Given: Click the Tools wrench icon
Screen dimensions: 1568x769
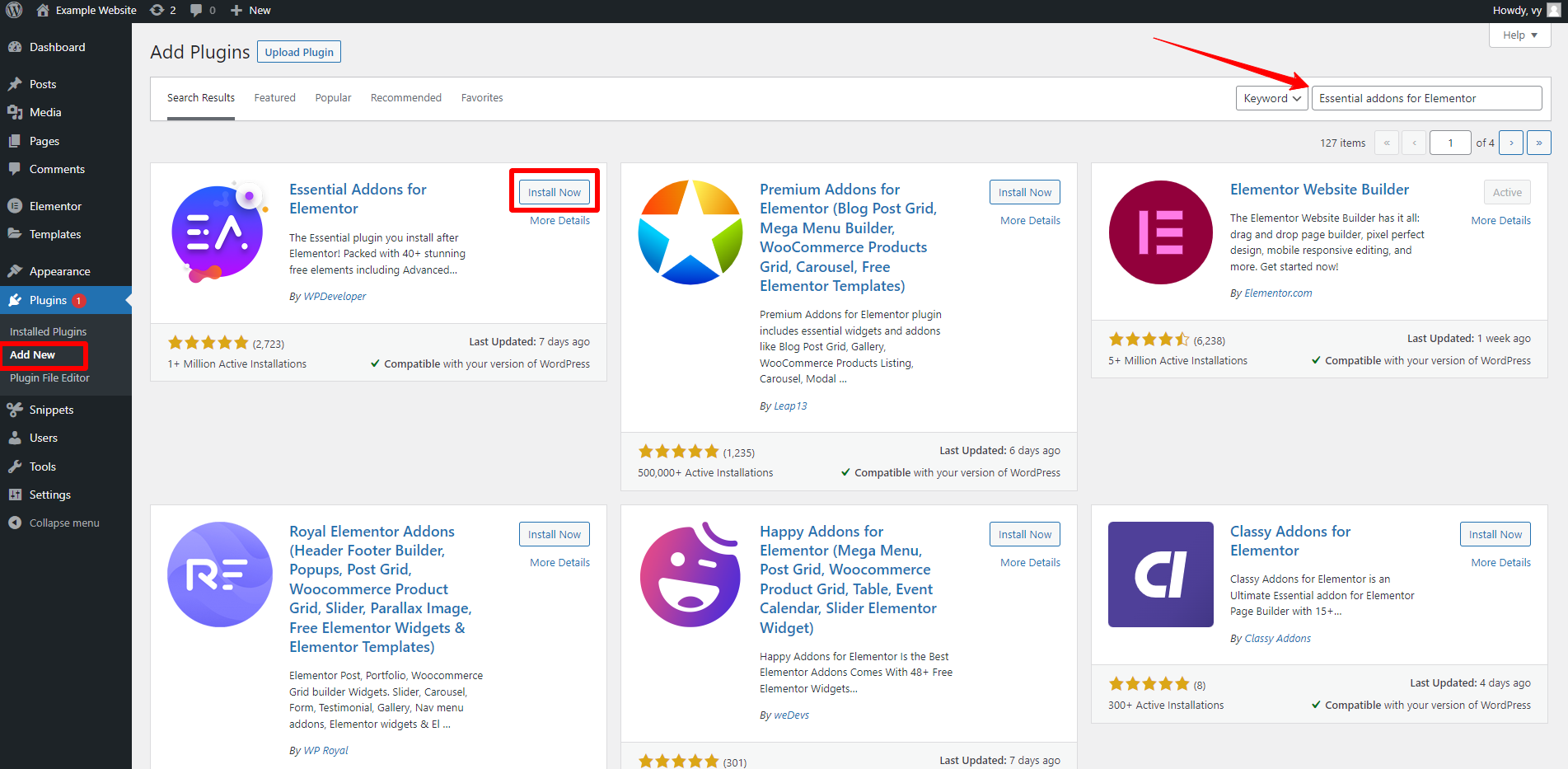Looking at the screenshot, I should point(15,467).
